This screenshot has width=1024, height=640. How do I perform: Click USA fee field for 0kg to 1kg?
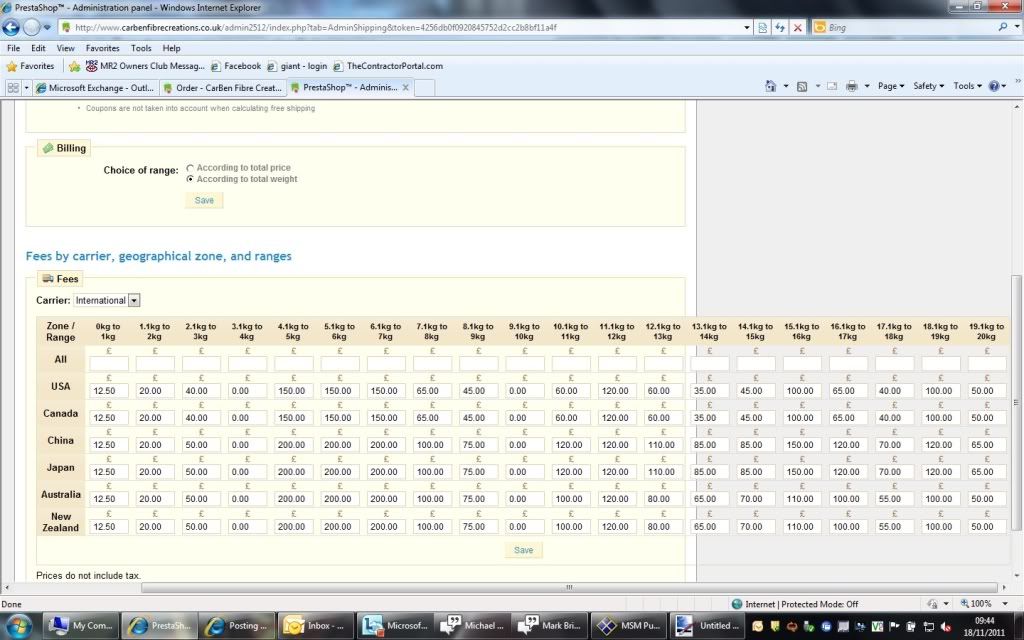109,391
